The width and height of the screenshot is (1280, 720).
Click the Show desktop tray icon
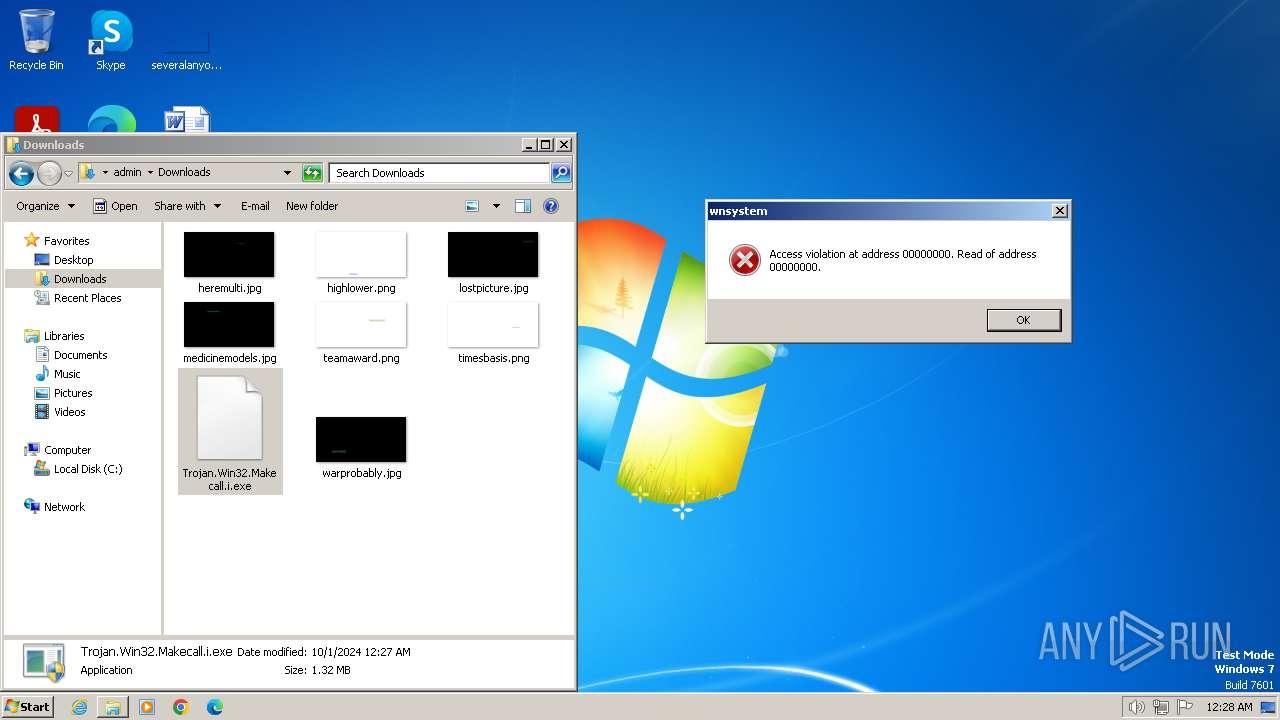tap(1268, 707)
